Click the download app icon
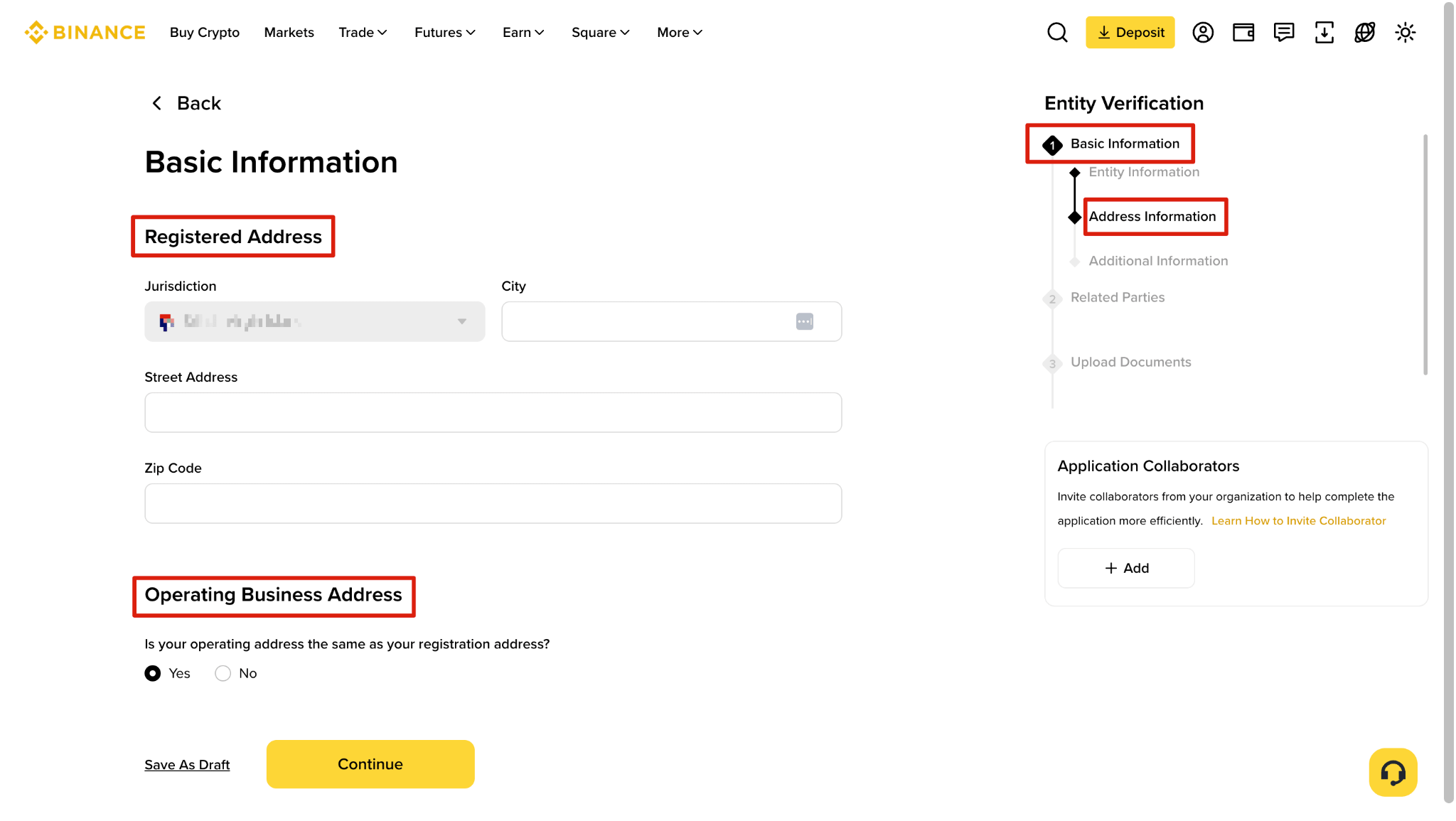 pyautogui.click(x=1324, y=32)
